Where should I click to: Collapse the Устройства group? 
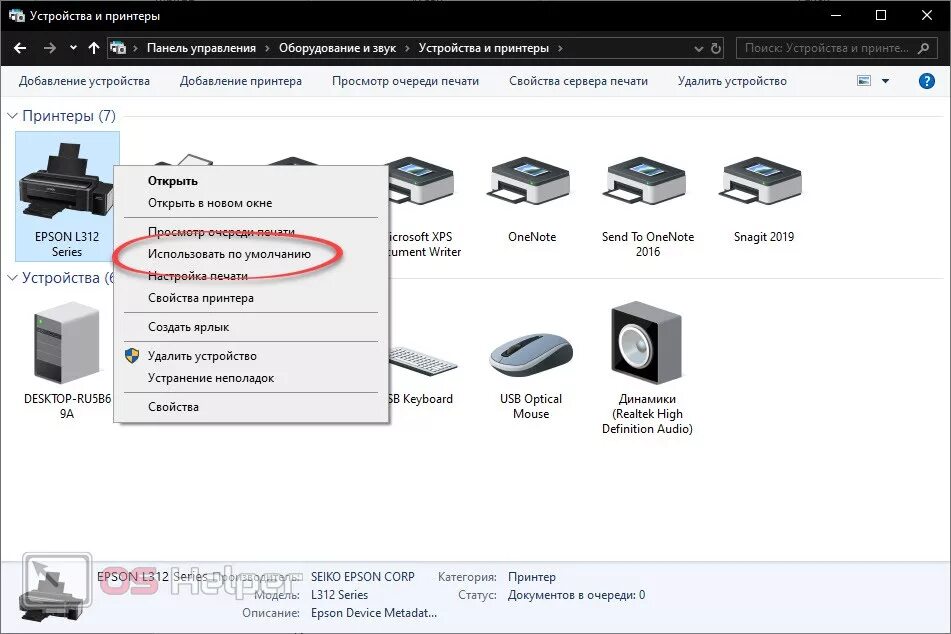[12, 277]
